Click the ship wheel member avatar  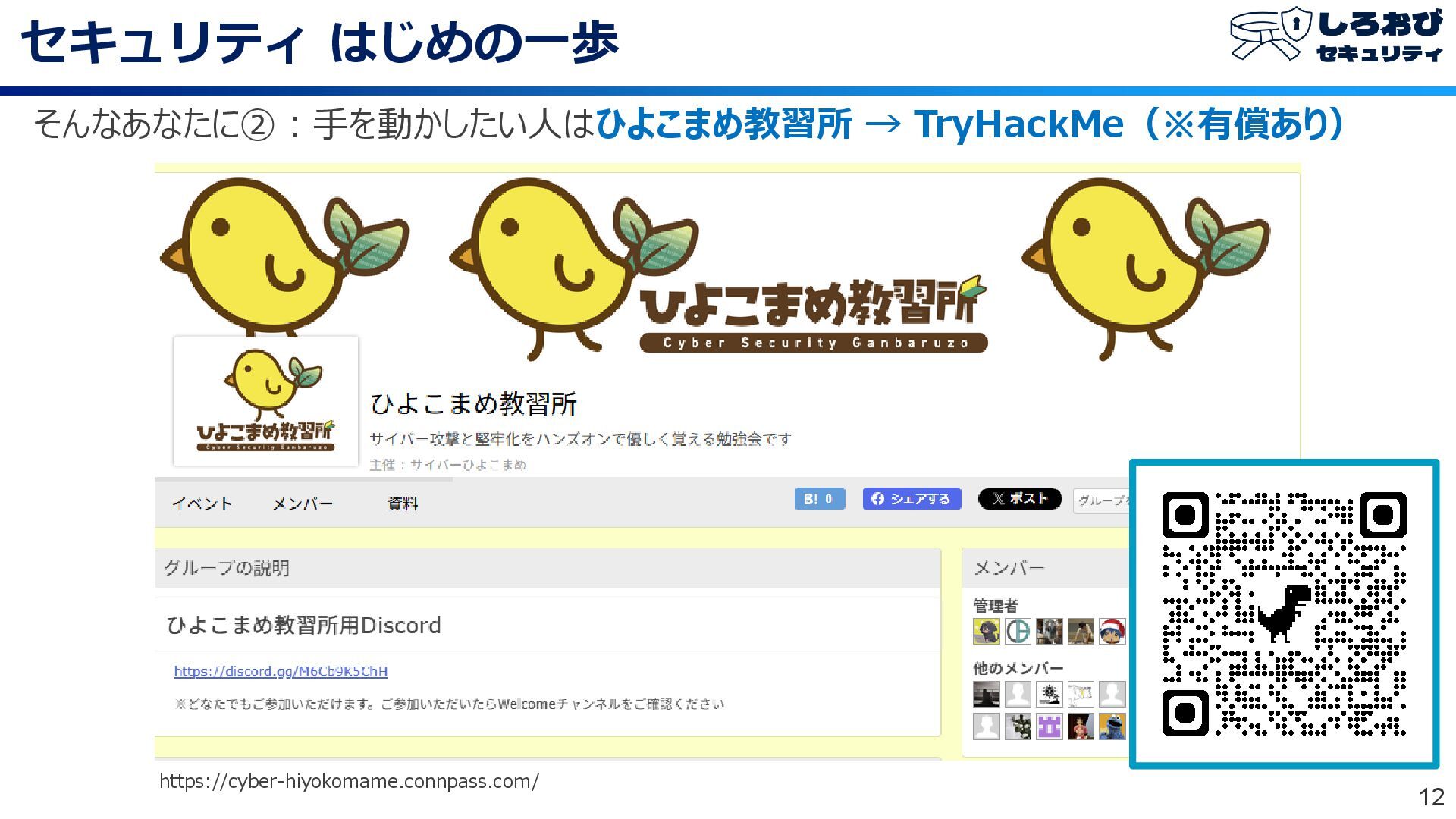1049,694
